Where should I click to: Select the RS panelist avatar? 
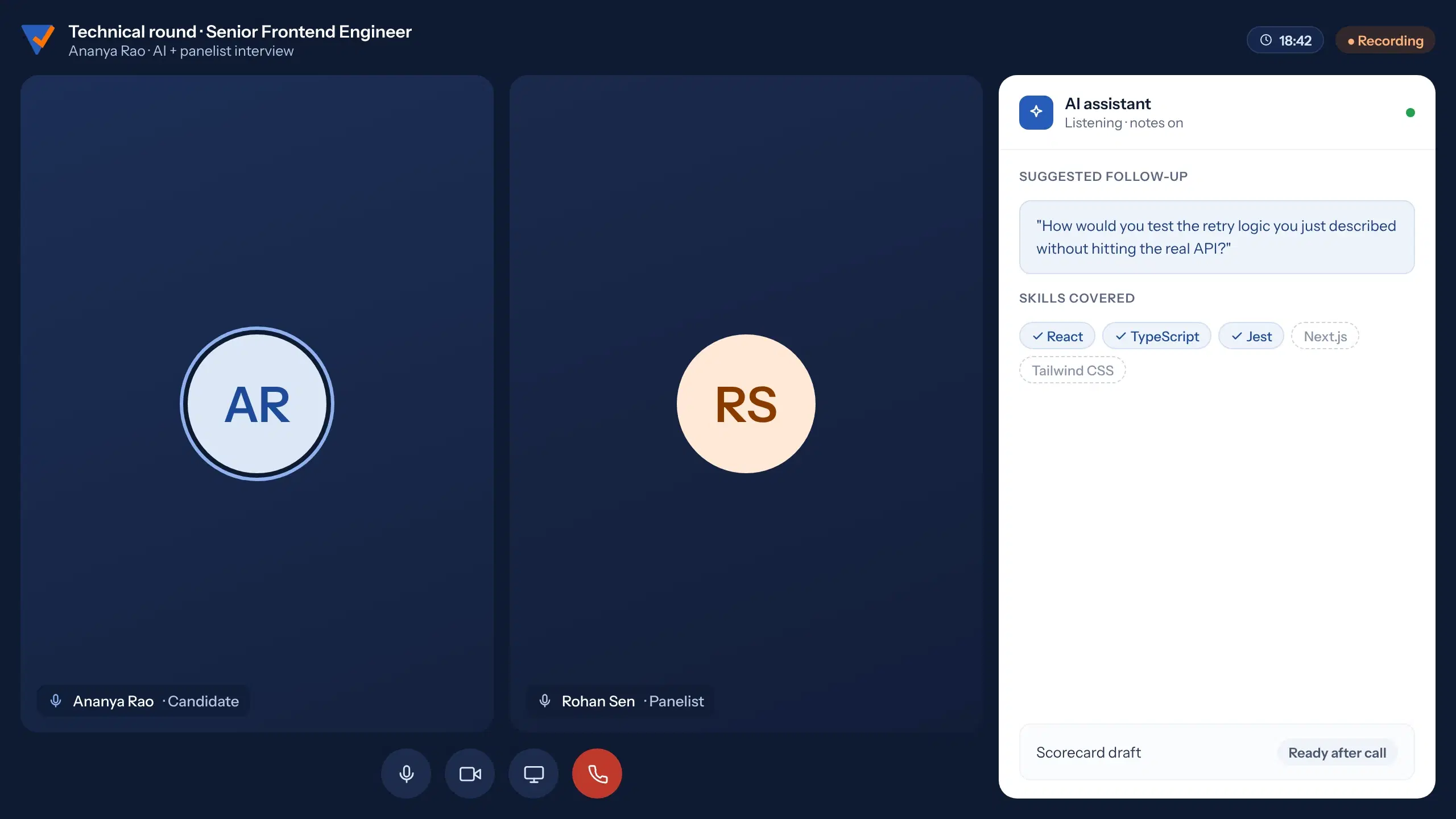click(746, 404)
